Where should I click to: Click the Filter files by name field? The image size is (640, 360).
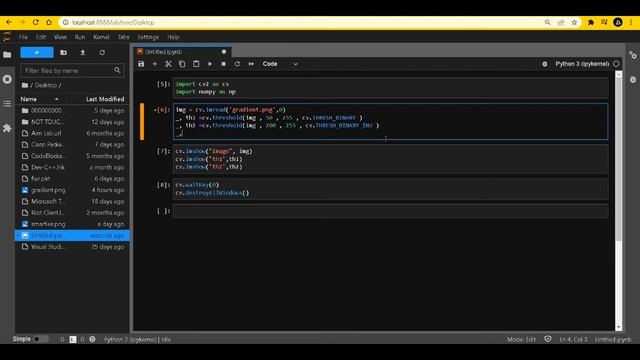72,71
